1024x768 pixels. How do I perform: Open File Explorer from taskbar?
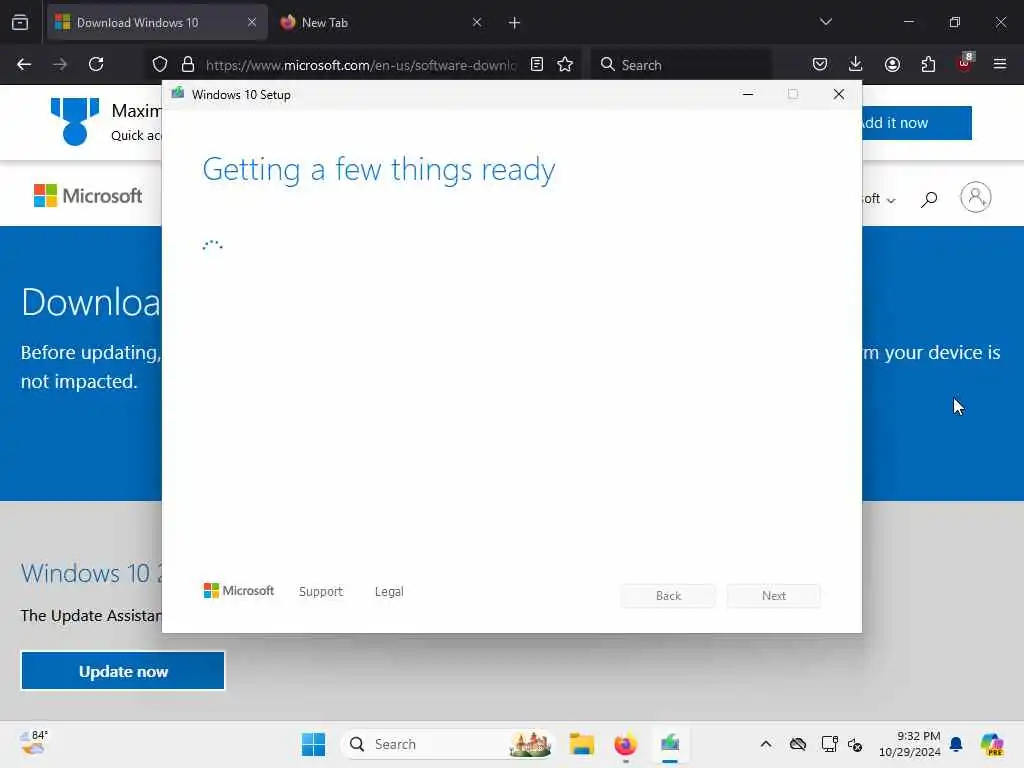(581, 744)
